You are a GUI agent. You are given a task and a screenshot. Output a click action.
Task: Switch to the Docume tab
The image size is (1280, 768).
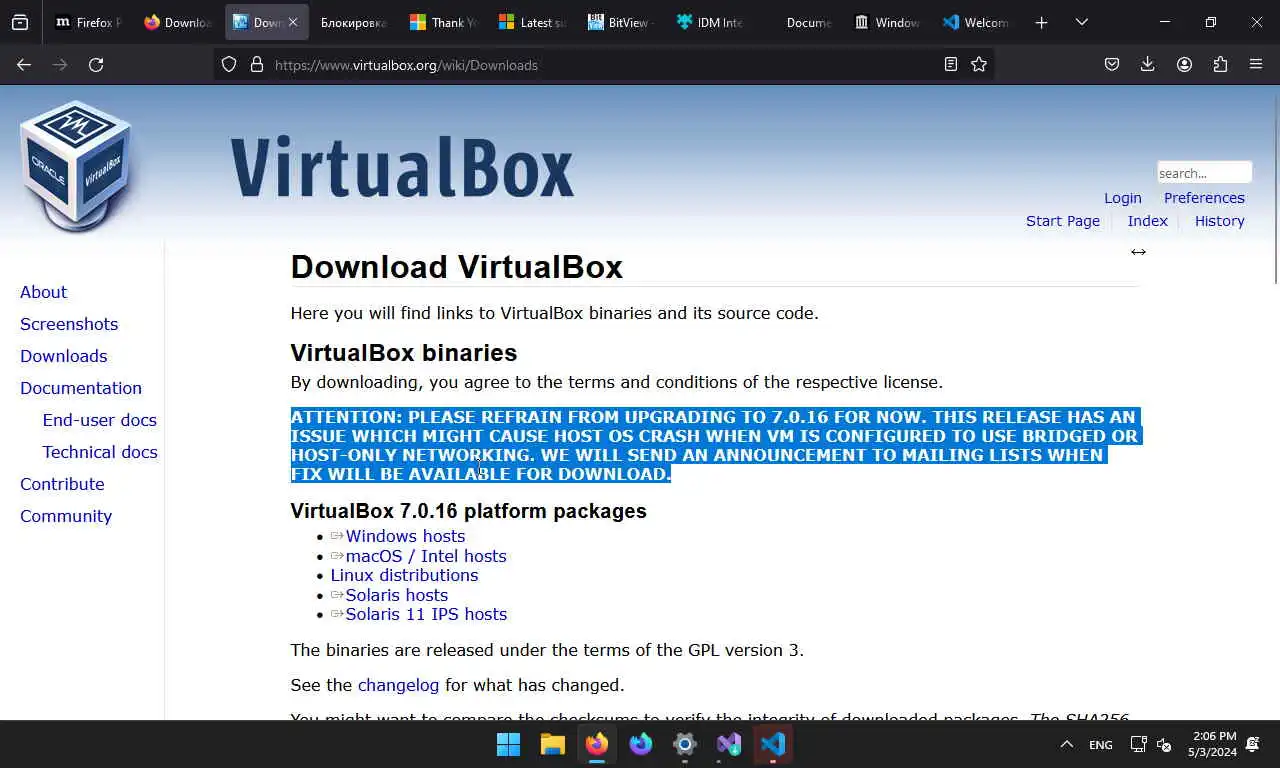798,22
